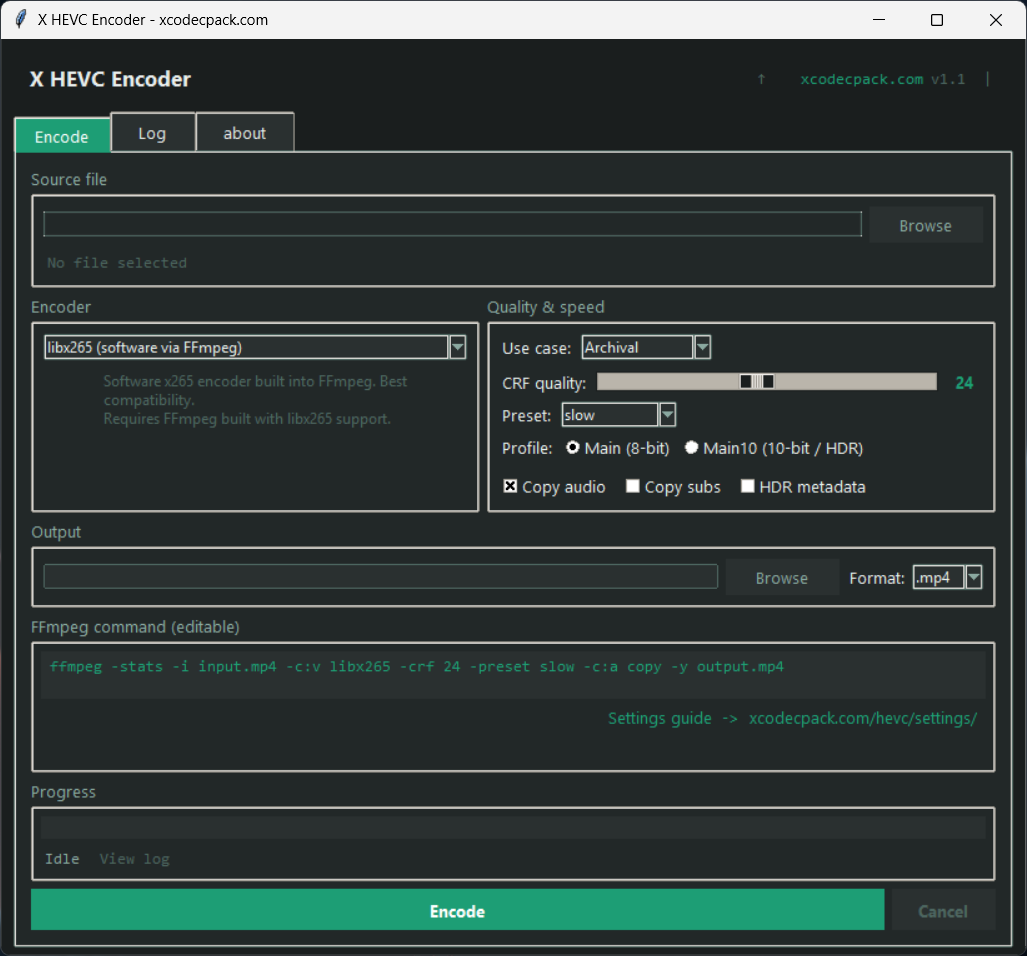Click the Output path field
Screen dimensions: 1027x956
(x=381, y=576)
